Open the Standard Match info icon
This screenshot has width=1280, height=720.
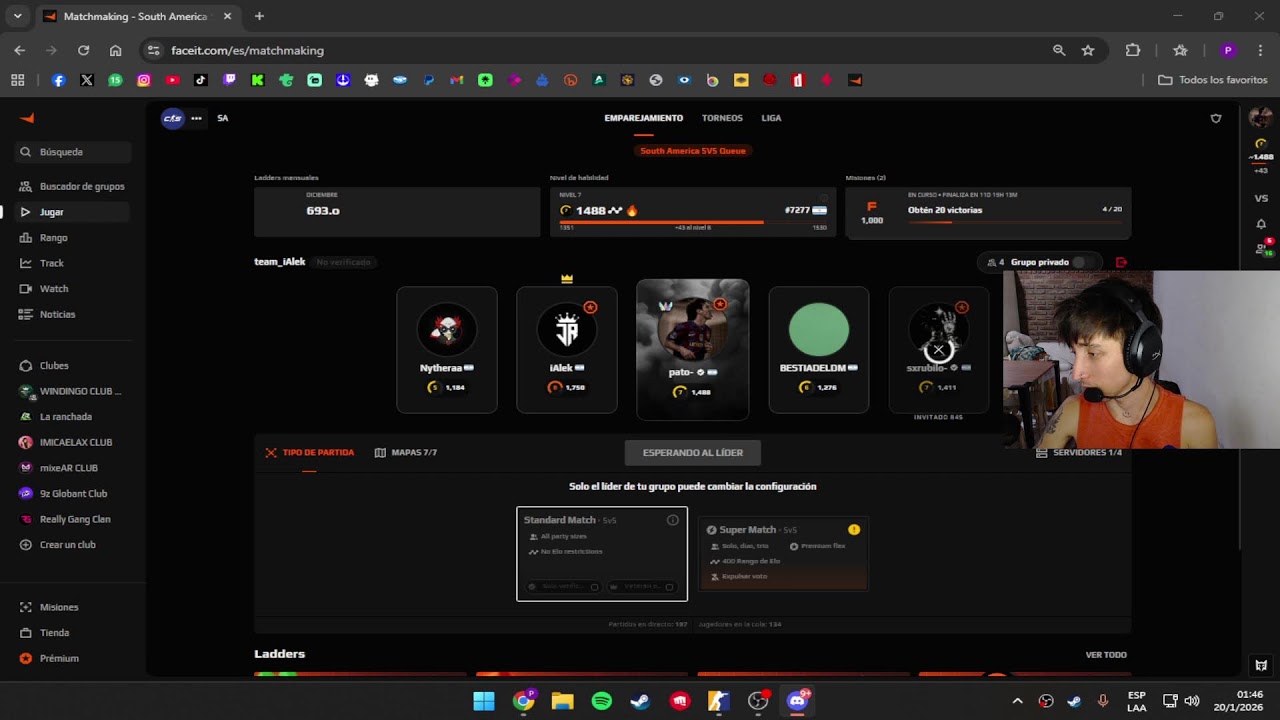[x=673, y=520]
